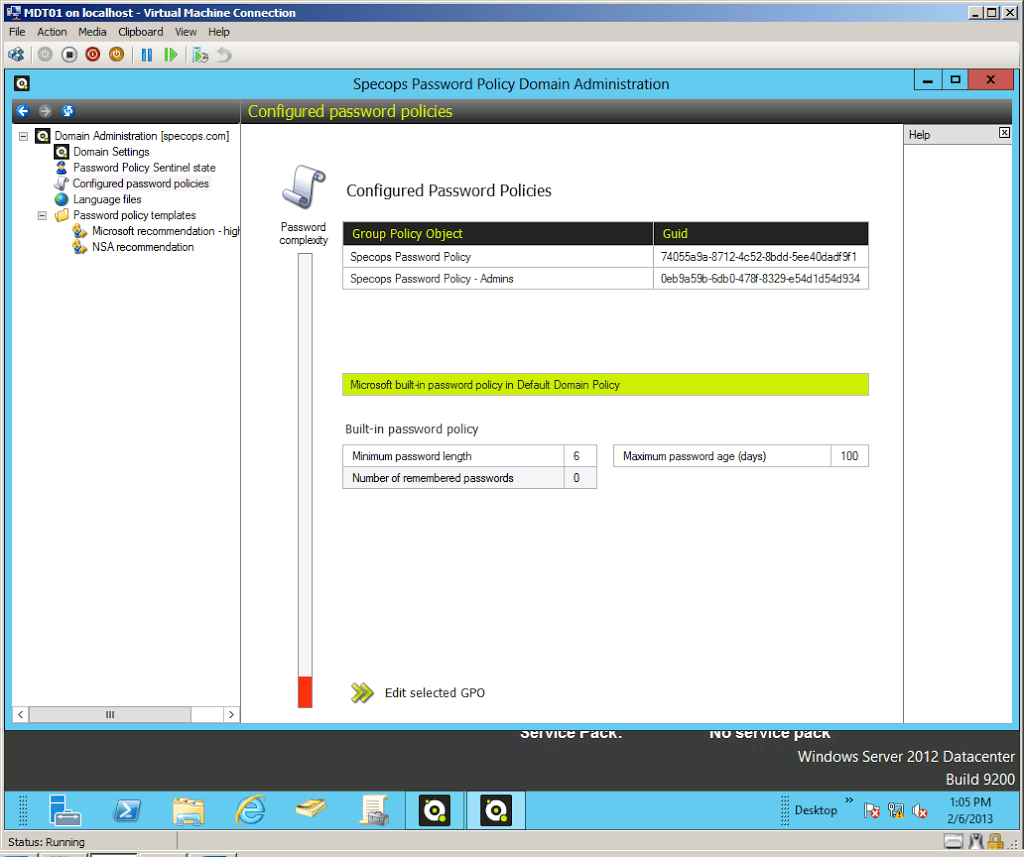This screenshot has width=1024, height=857.
Task: Collapse the Password policy templates node
Action: (x=42, y=215)
